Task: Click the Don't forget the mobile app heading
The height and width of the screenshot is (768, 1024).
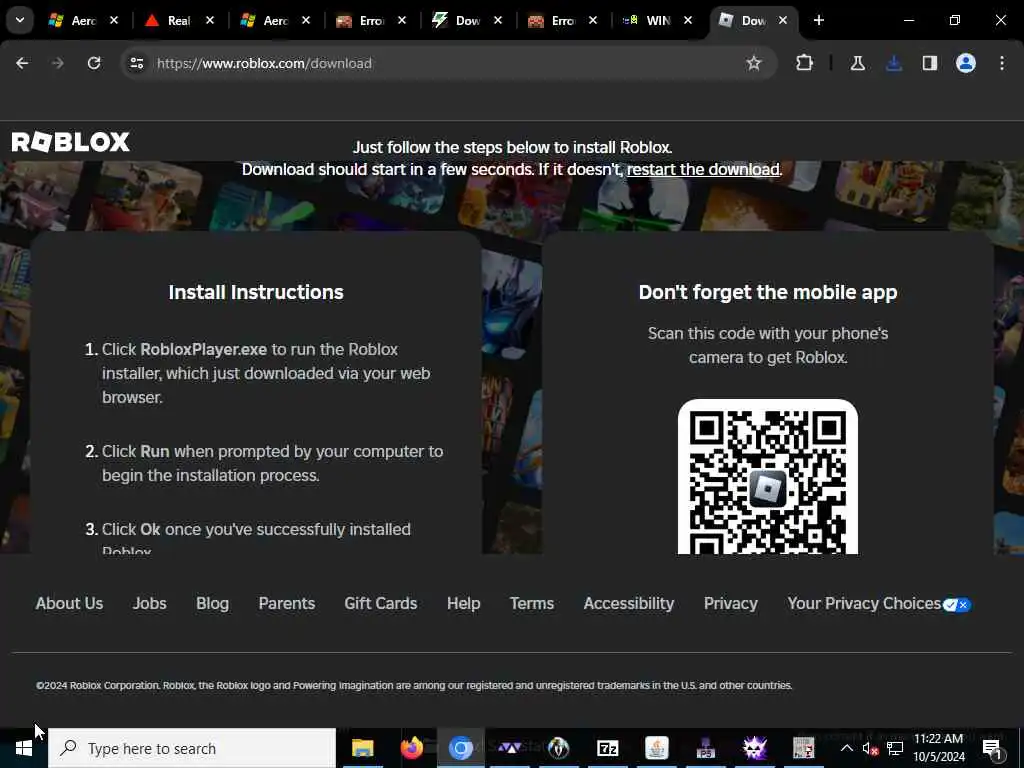Action: (768, 292)
